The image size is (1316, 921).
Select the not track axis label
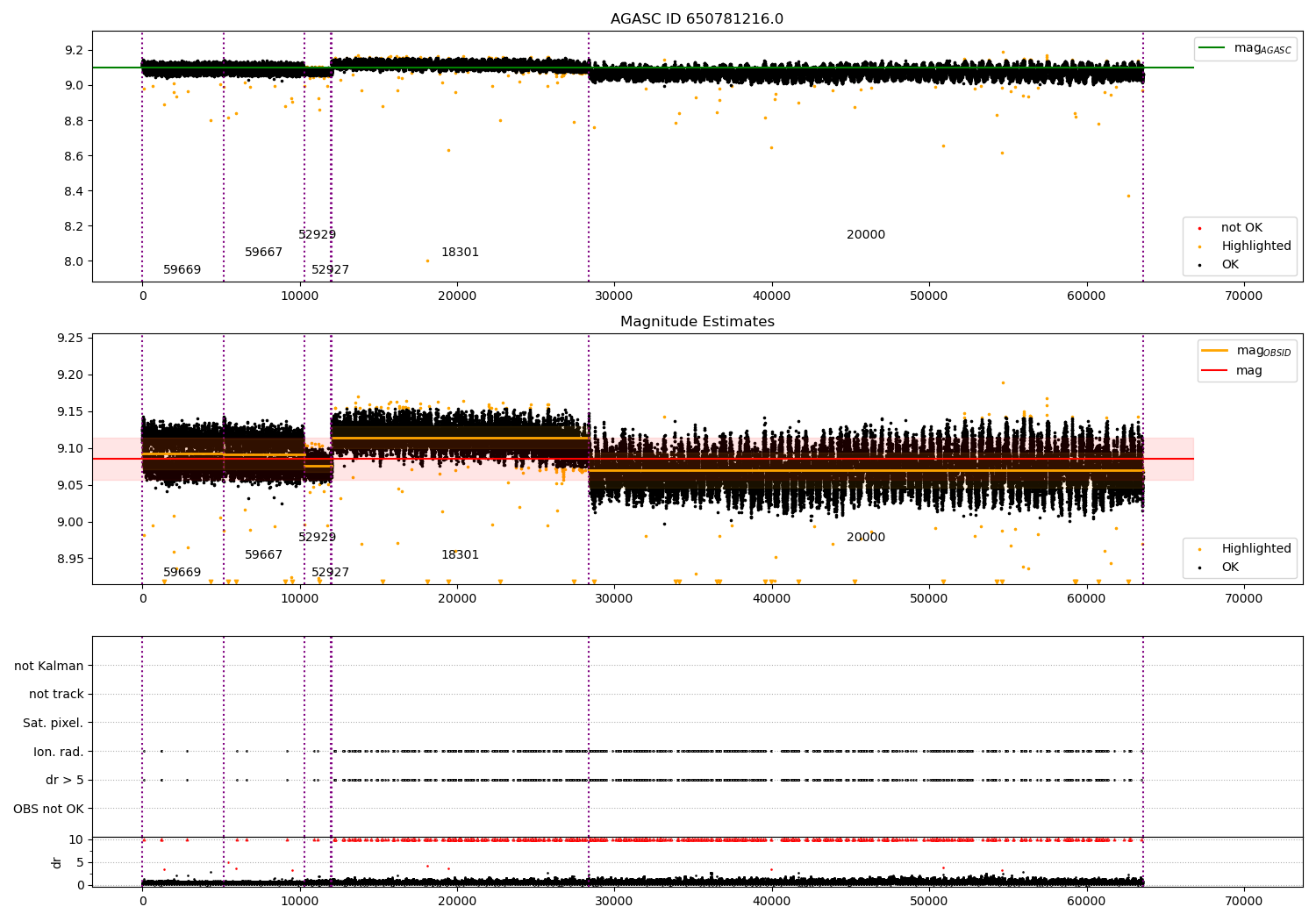point(56,695)
